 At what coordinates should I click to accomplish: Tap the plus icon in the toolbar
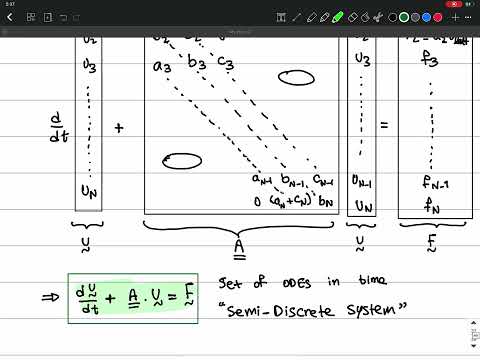pos(455,17)
